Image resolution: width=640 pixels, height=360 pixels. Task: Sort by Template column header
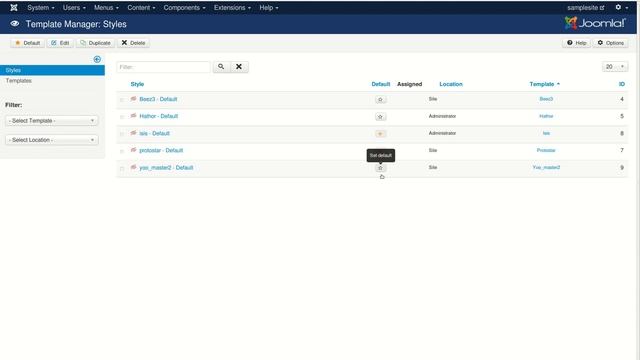tap(544, 84)
